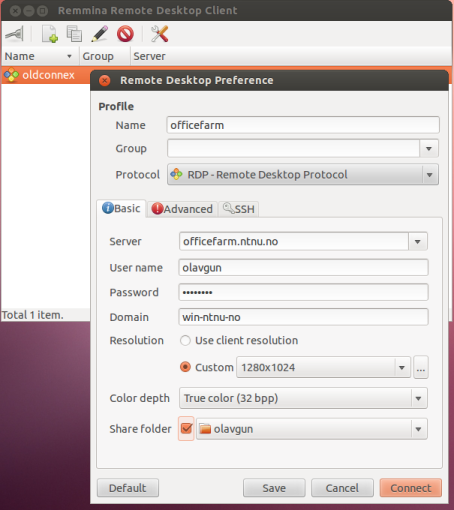The width and height of the screenshot is (454, 510).
Task: Create a new remote desktop file
Action: click(x=50, y=34)
